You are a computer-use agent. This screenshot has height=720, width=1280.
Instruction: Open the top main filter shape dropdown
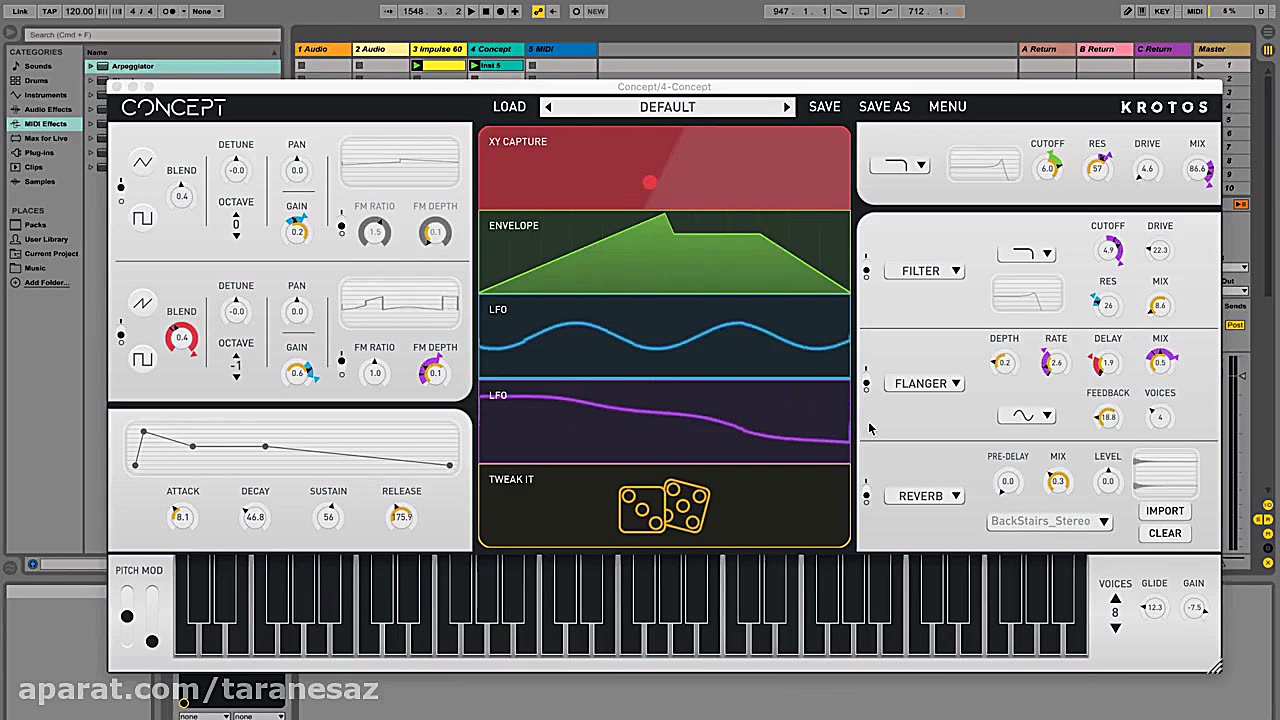[x=899, y=166]
